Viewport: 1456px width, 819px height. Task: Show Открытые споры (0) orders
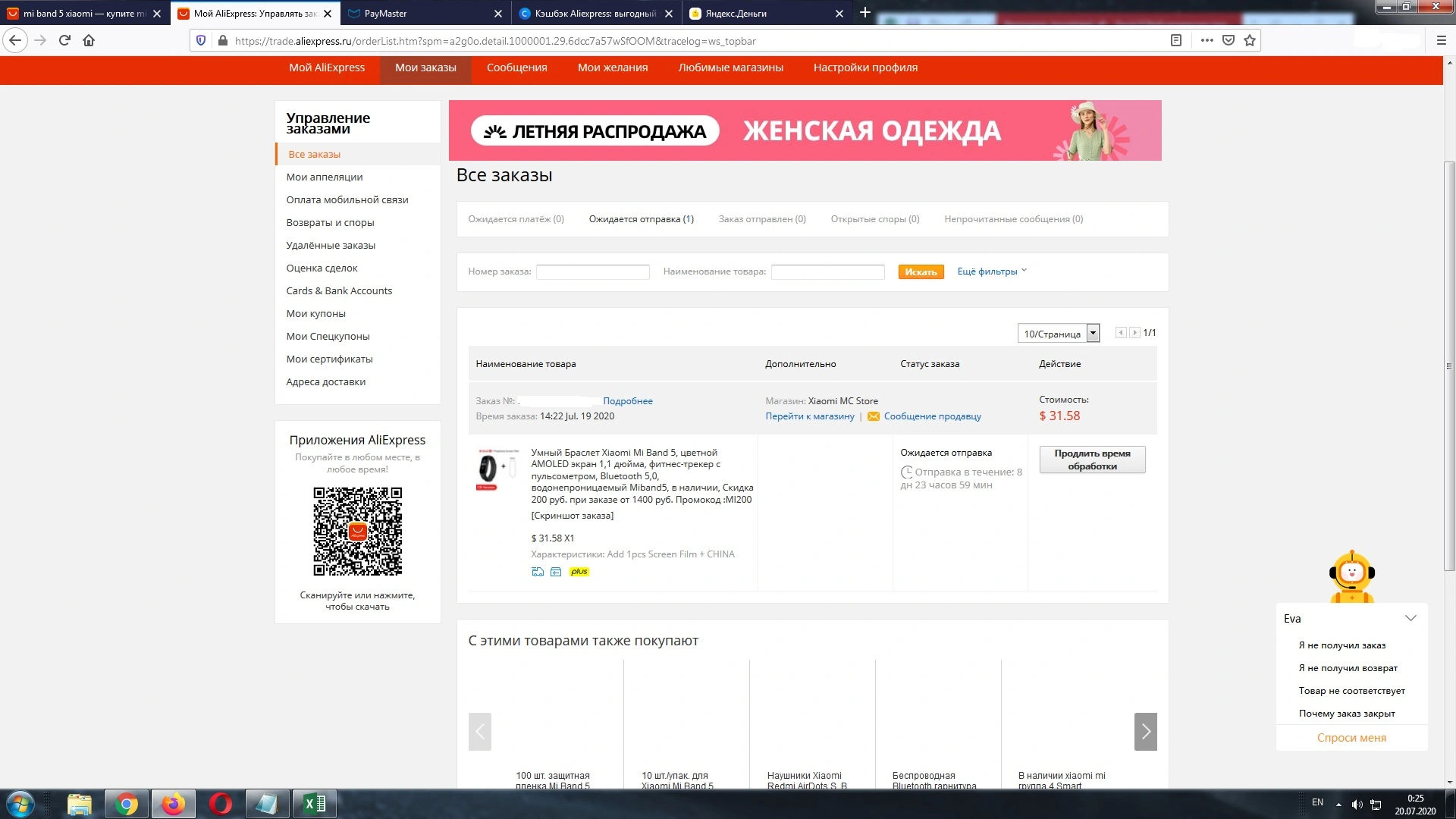click(875, 219)
